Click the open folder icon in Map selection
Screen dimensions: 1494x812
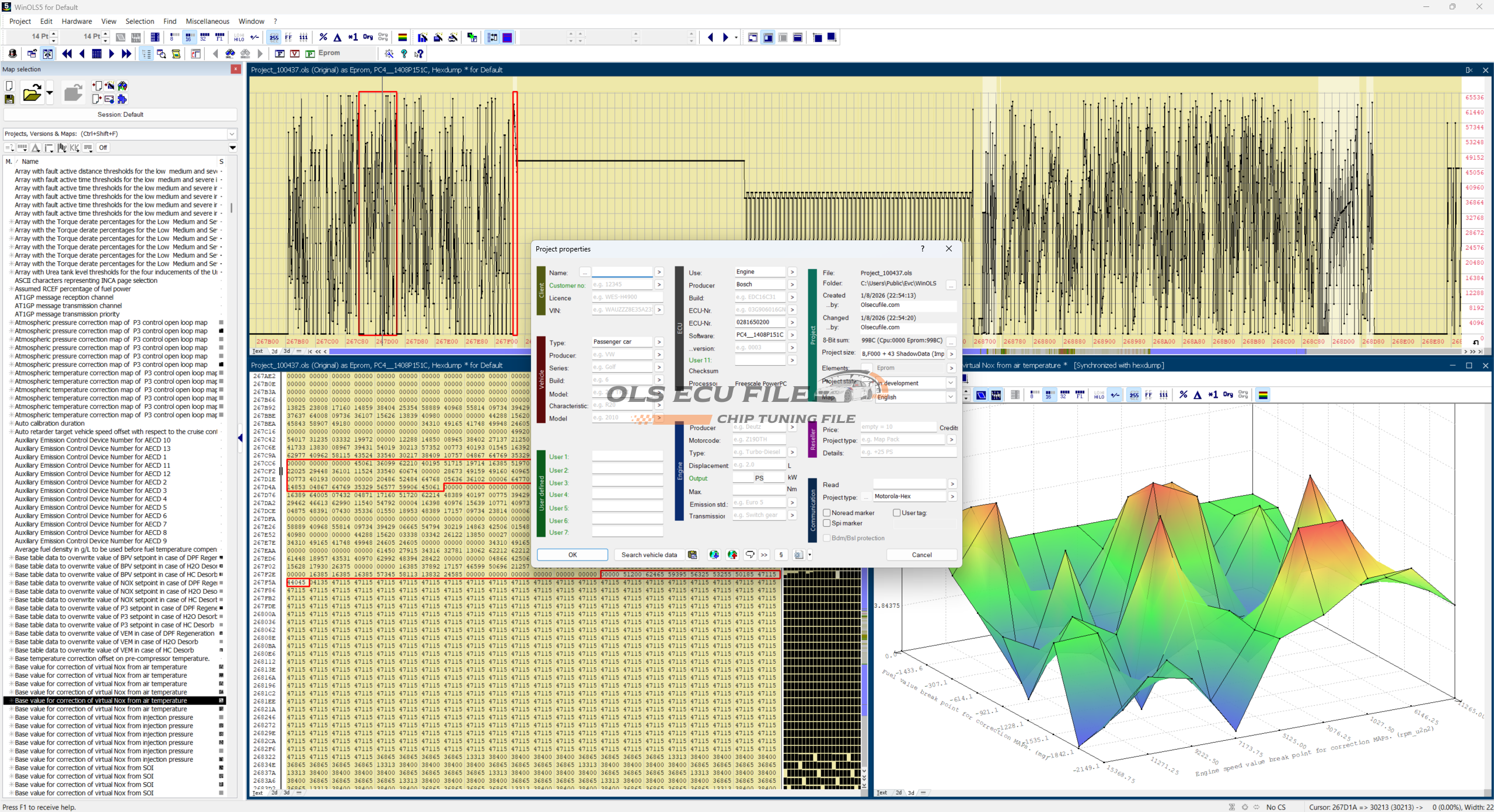tap(32, 93)
